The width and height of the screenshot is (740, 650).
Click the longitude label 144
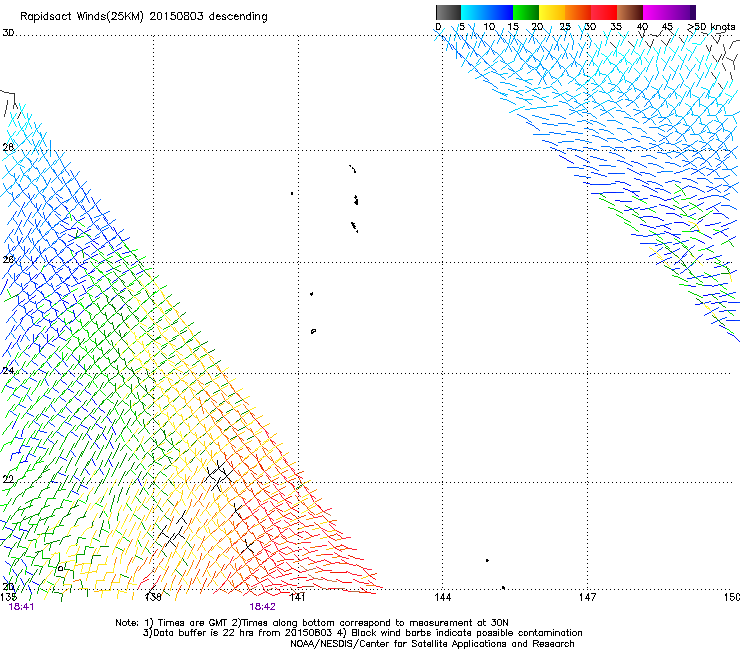442,598
